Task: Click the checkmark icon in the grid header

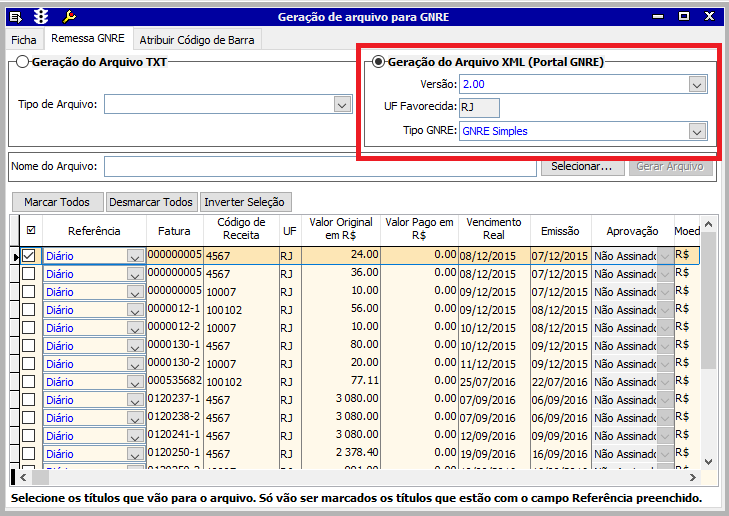Action: pos(30,231)
